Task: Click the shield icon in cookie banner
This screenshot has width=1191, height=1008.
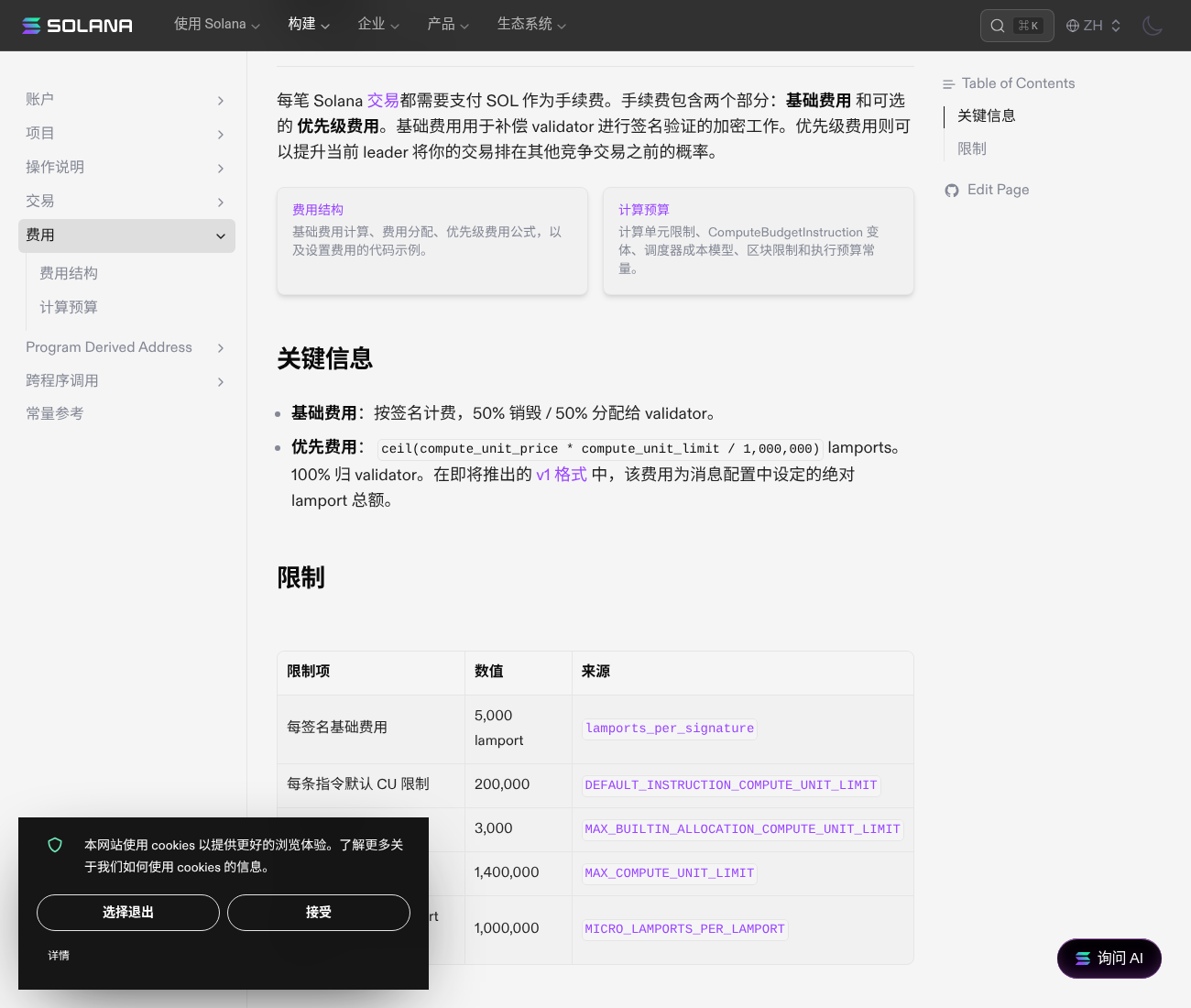Action: pos(55,845)
